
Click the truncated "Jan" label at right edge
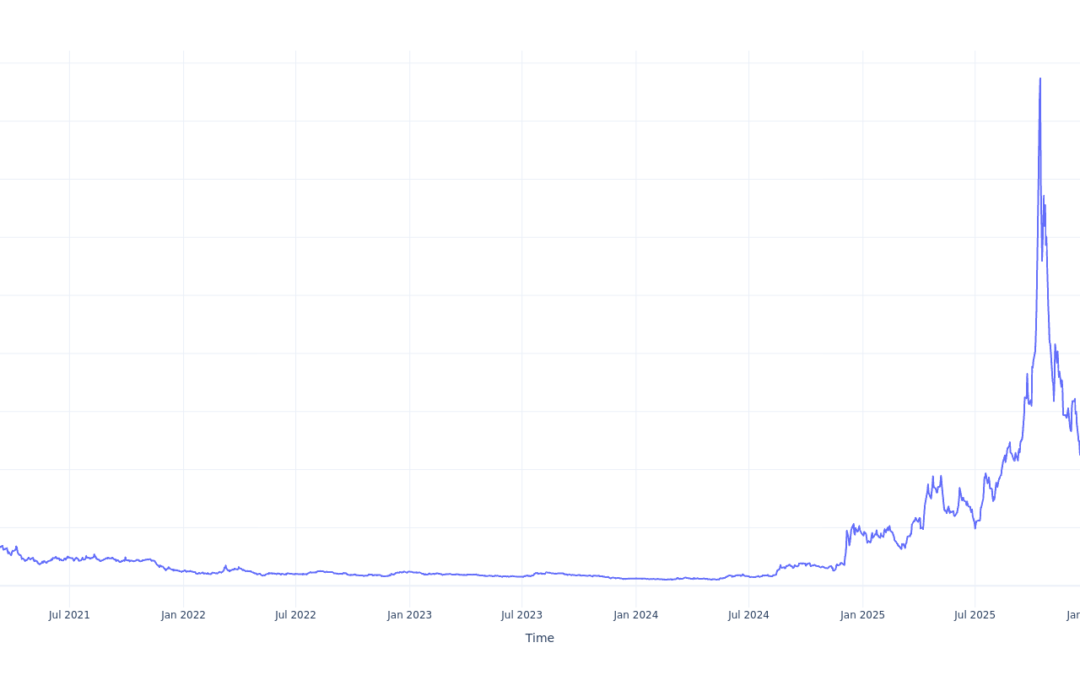pyautogui.click(x=1075, y=615)
